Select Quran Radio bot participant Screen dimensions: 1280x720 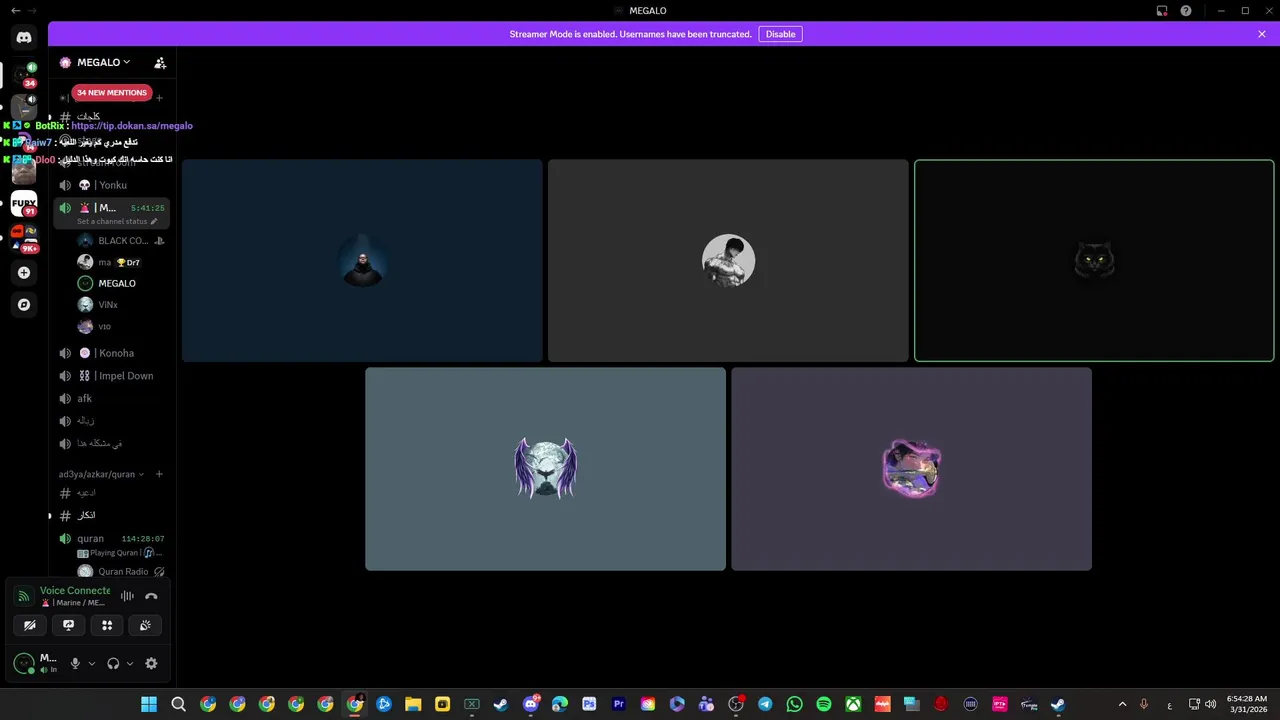[x=121, y=572]
